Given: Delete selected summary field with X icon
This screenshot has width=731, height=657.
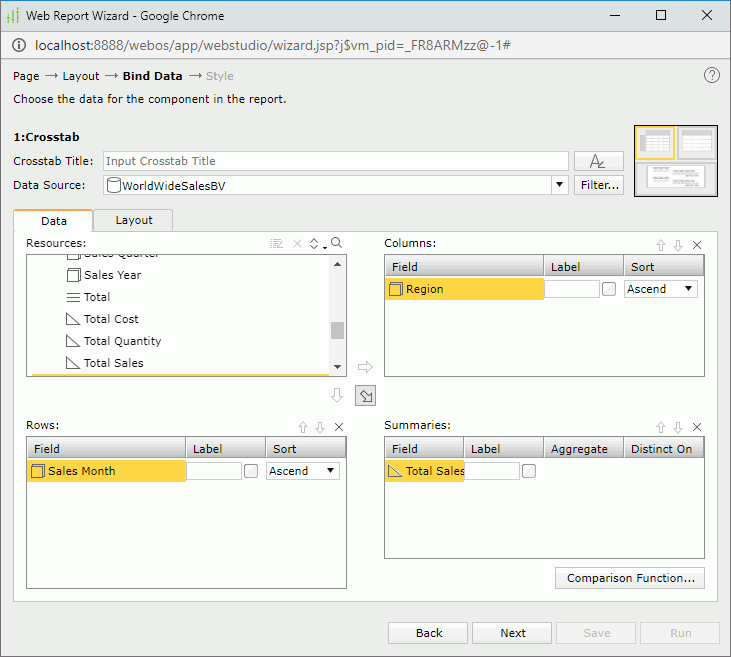Looking at the screenshot, I should click(697, 427).
